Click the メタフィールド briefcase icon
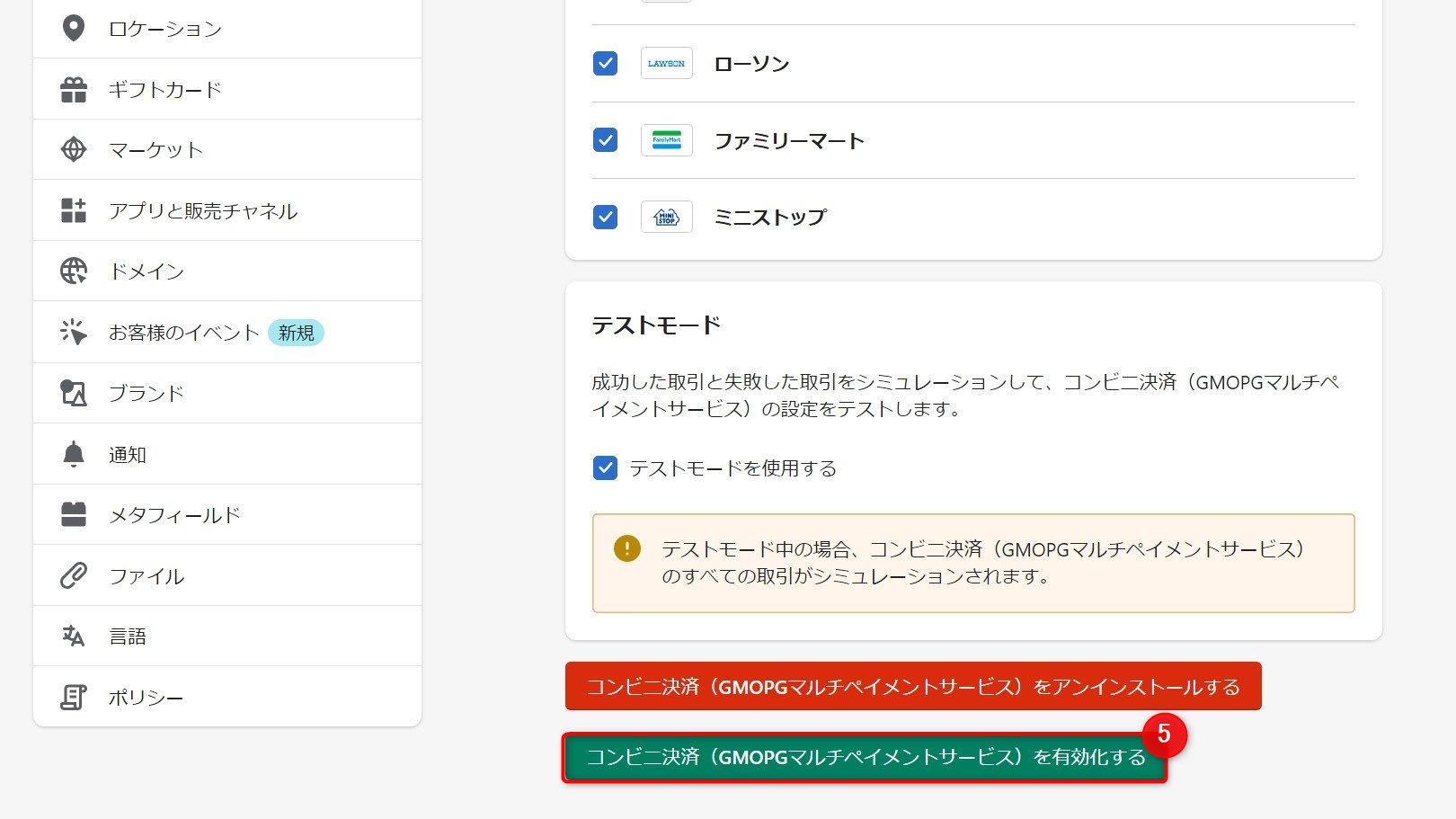Screen dimensions: 1456x819 click(x=74, y=514)
